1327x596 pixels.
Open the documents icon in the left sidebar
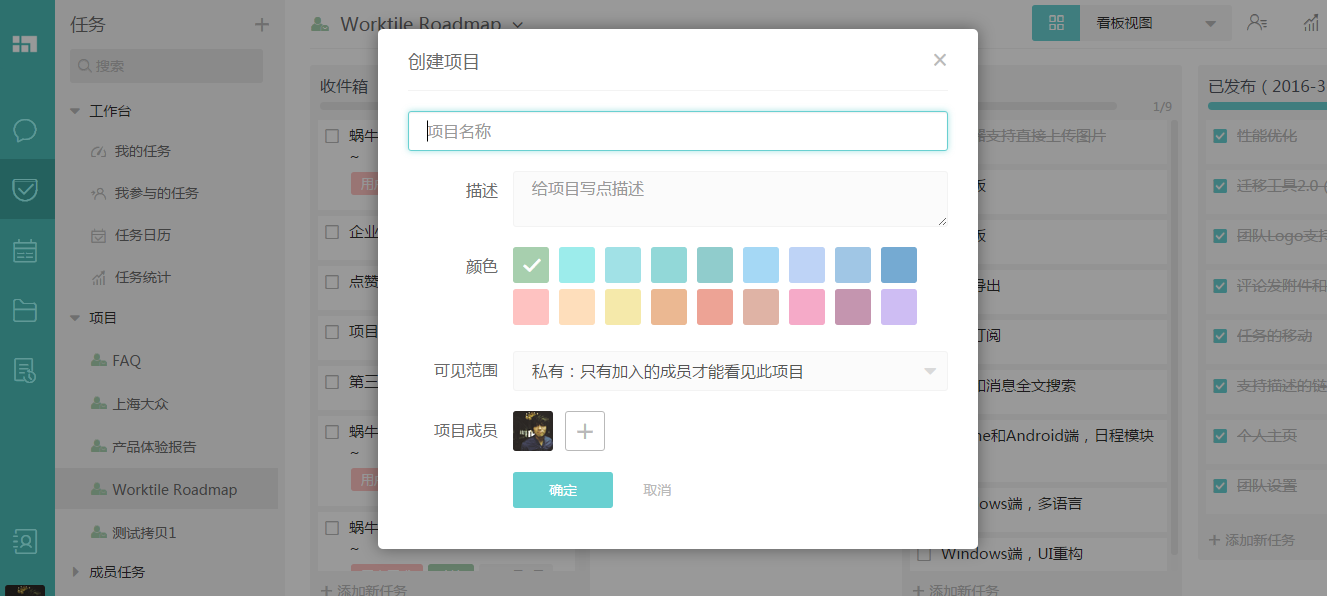[27, 370]
